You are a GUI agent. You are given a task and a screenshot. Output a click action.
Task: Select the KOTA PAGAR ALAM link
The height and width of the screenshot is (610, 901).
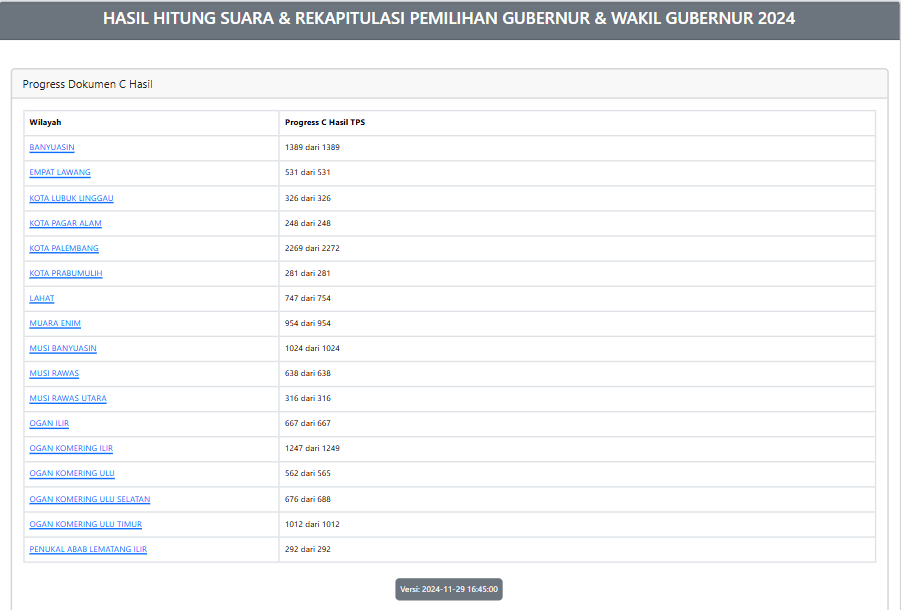(65, 223)
